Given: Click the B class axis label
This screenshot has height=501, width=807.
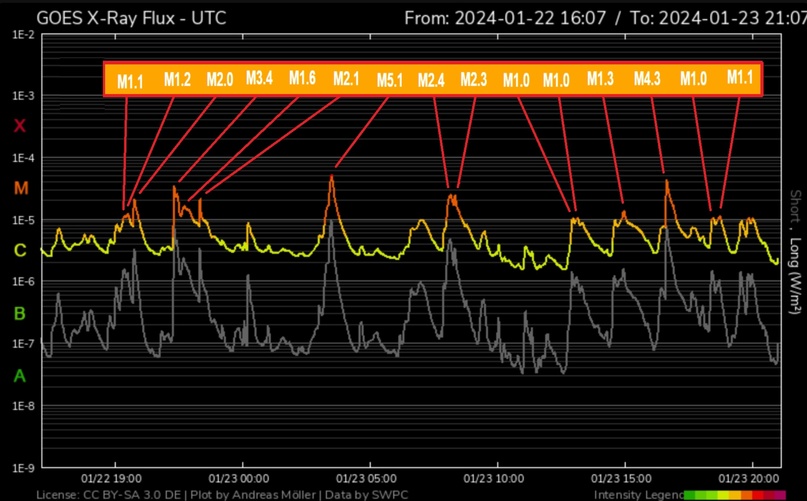Looking at the screenshot, I should [x=18, y=313].
